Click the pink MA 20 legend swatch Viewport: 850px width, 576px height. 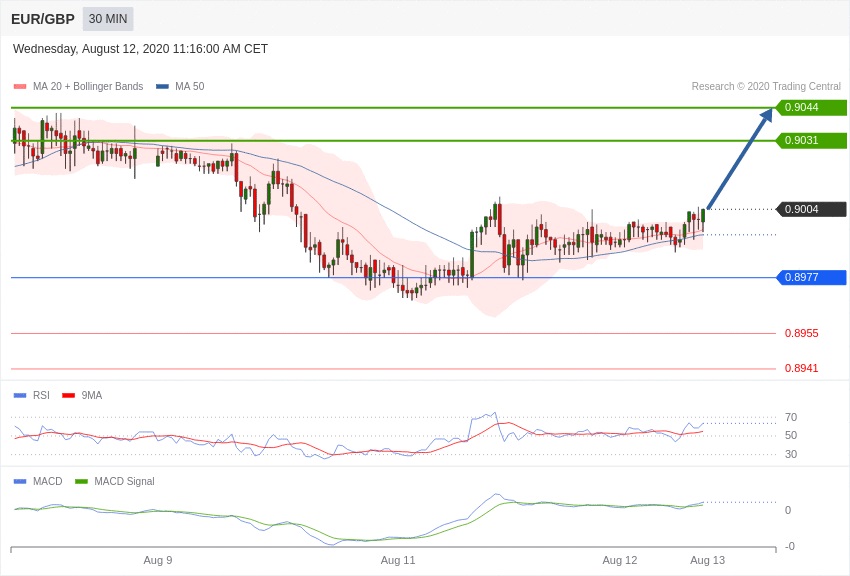(x=20, y=87)
